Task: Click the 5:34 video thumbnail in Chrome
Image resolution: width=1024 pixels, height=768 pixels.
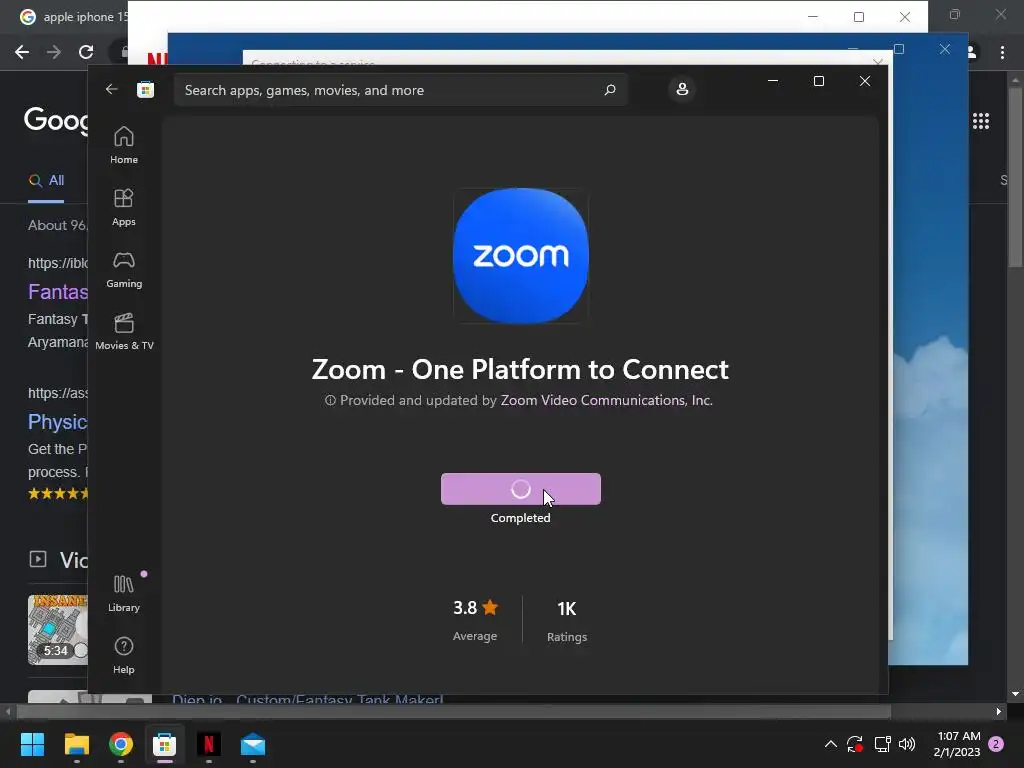Action: click(x=57, y=630)
